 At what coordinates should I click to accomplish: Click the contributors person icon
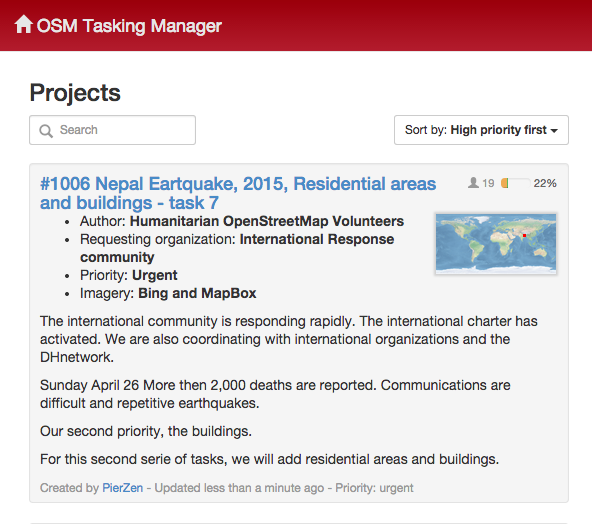(x=473, y=183)
